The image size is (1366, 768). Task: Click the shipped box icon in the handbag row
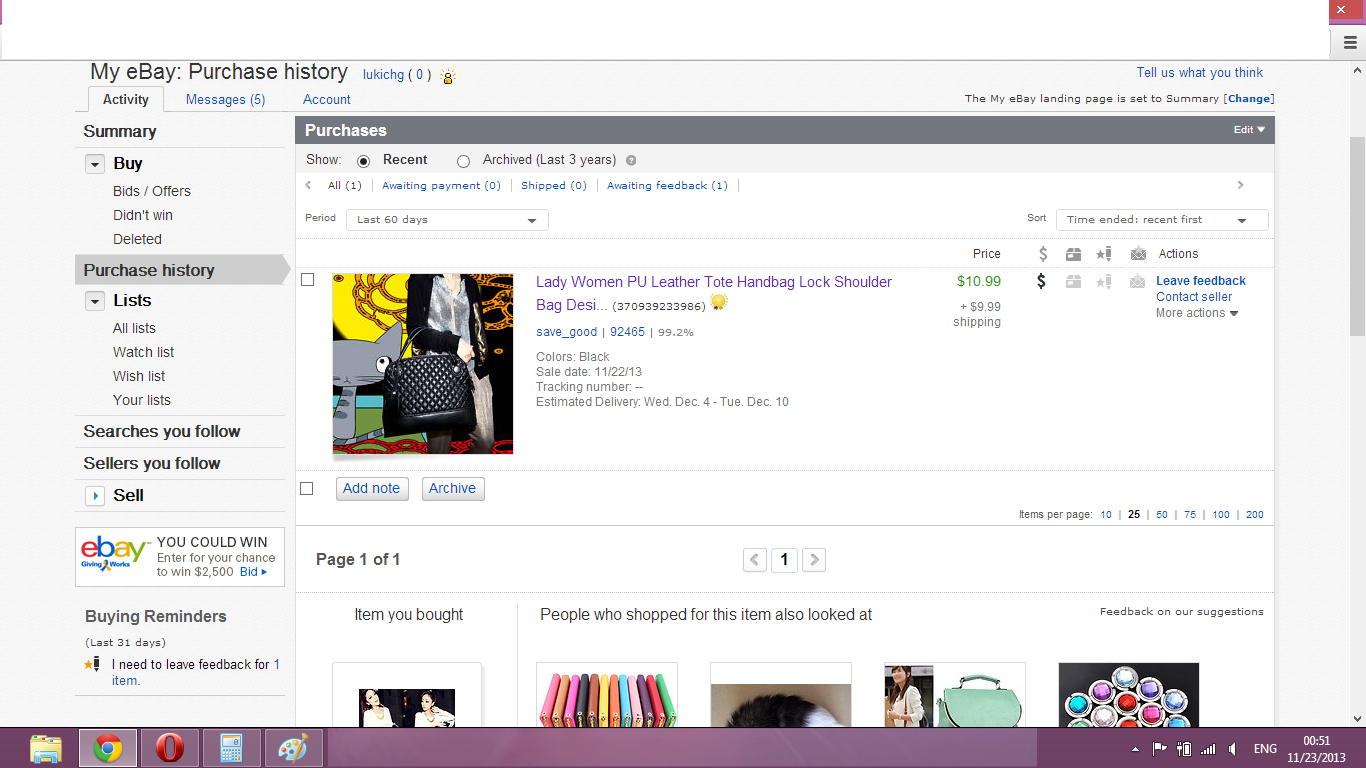point(1073,282)
